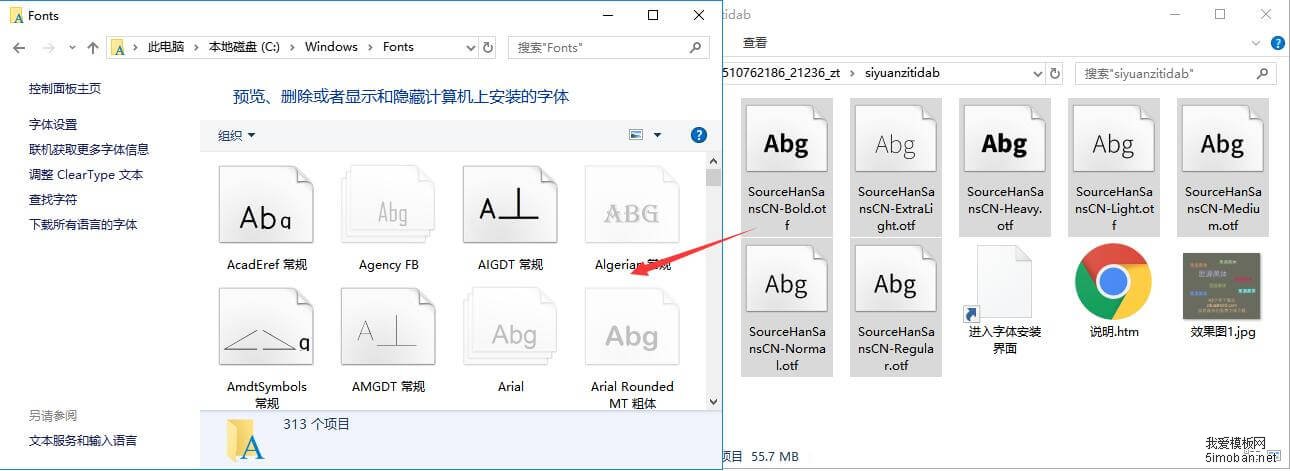
Task: Expand the Fonts address bar history dropdown
Action: pyautogui.click(x=471, y=47)
